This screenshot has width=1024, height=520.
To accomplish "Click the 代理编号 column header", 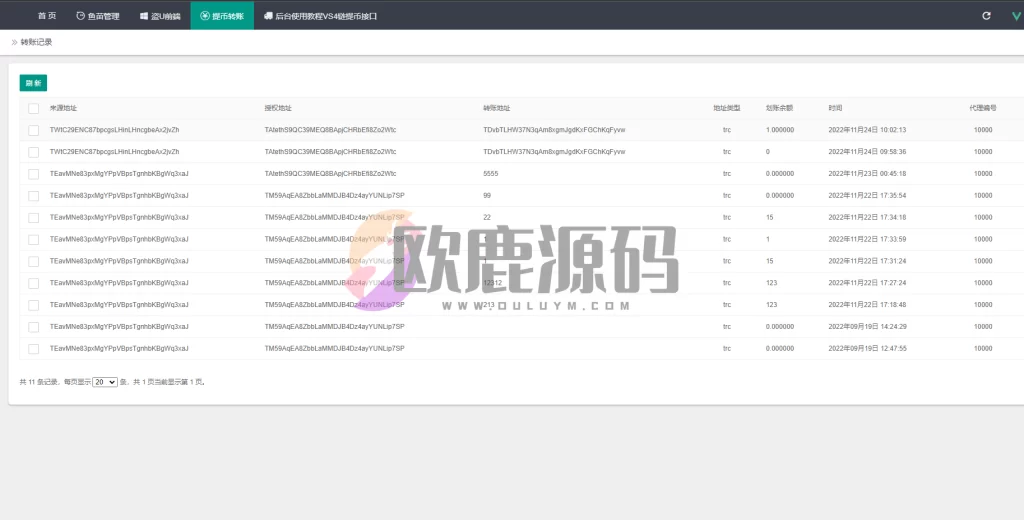I will pos(983,108).
